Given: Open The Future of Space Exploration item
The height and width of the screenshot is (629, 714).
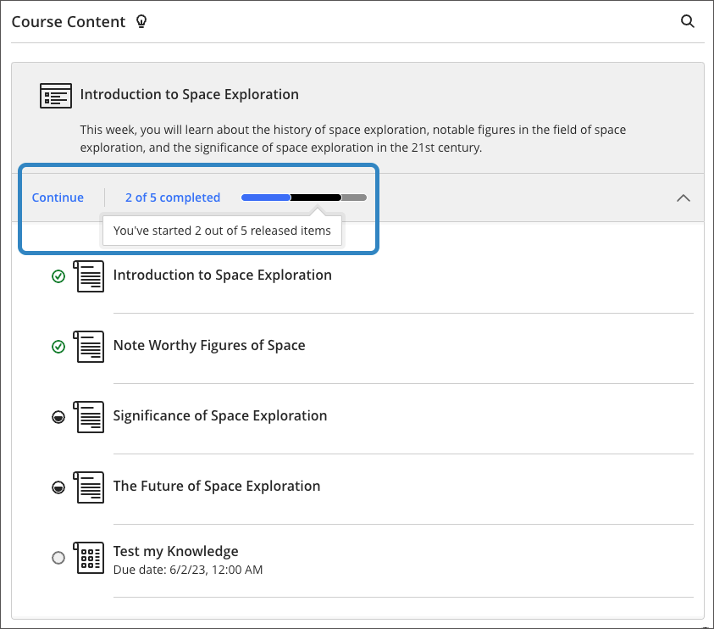Looking at the screenshot, I should 216,486.
